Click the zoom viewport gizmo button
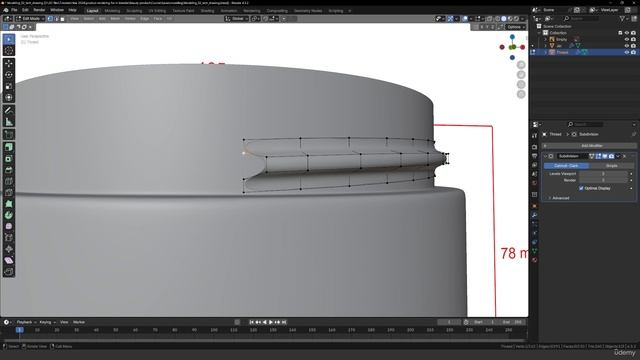The height and width of the screenshot is (360, 640). (x=521, y=65)
